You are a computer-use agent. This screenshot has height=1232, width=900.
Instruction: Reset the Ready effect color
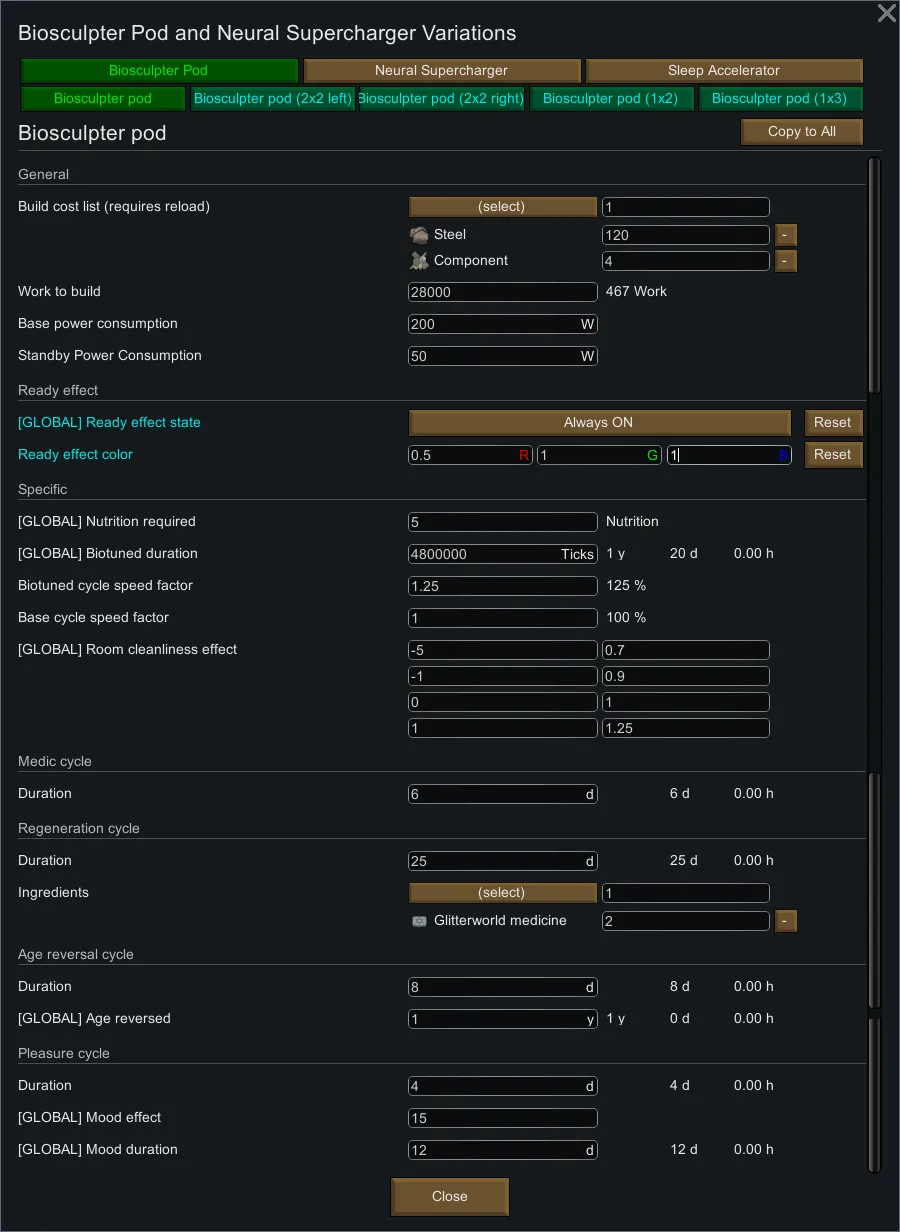coord(833,455)
